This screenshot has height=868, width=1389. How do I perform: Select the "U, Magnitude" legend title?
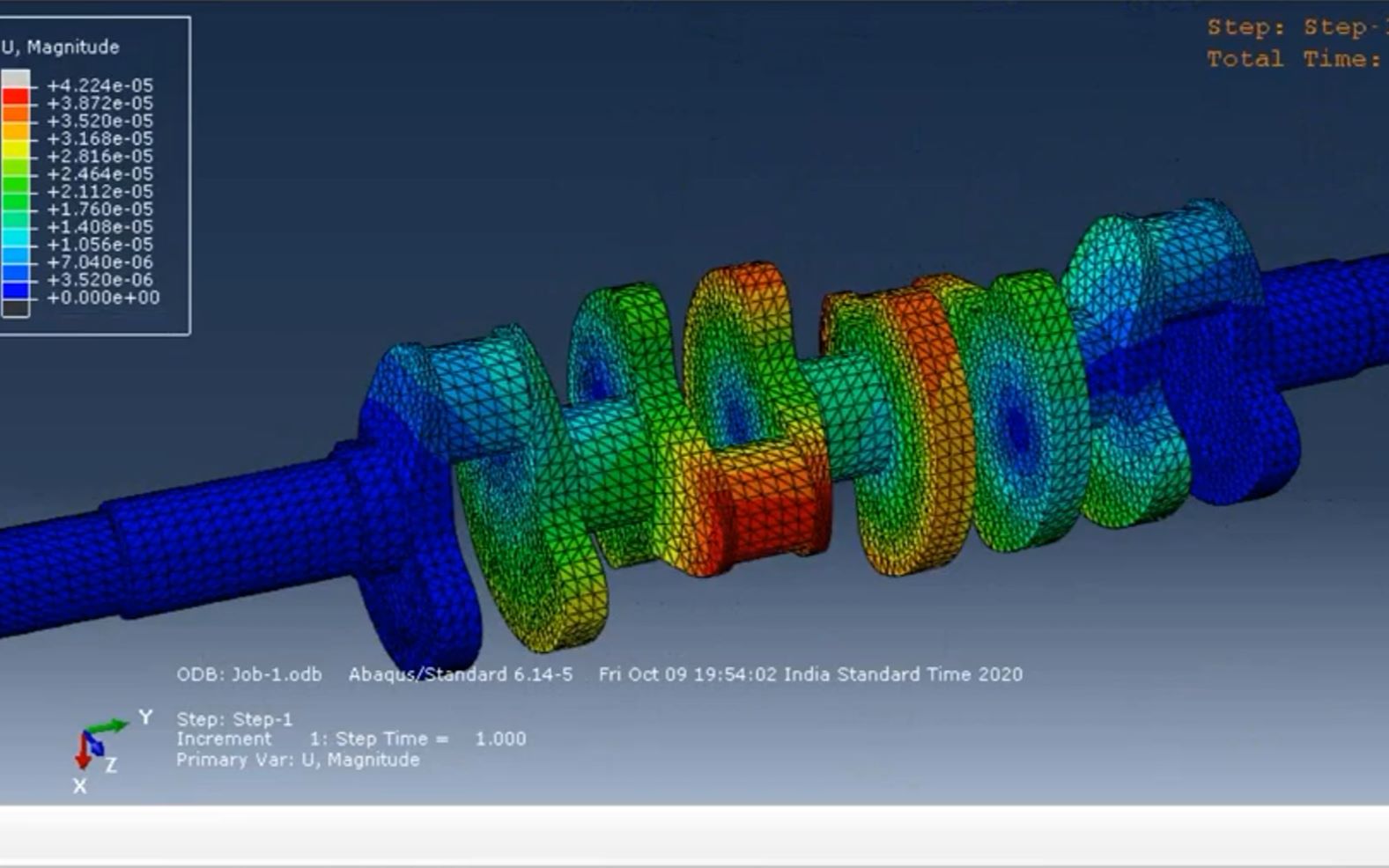[x=61, y=47]
